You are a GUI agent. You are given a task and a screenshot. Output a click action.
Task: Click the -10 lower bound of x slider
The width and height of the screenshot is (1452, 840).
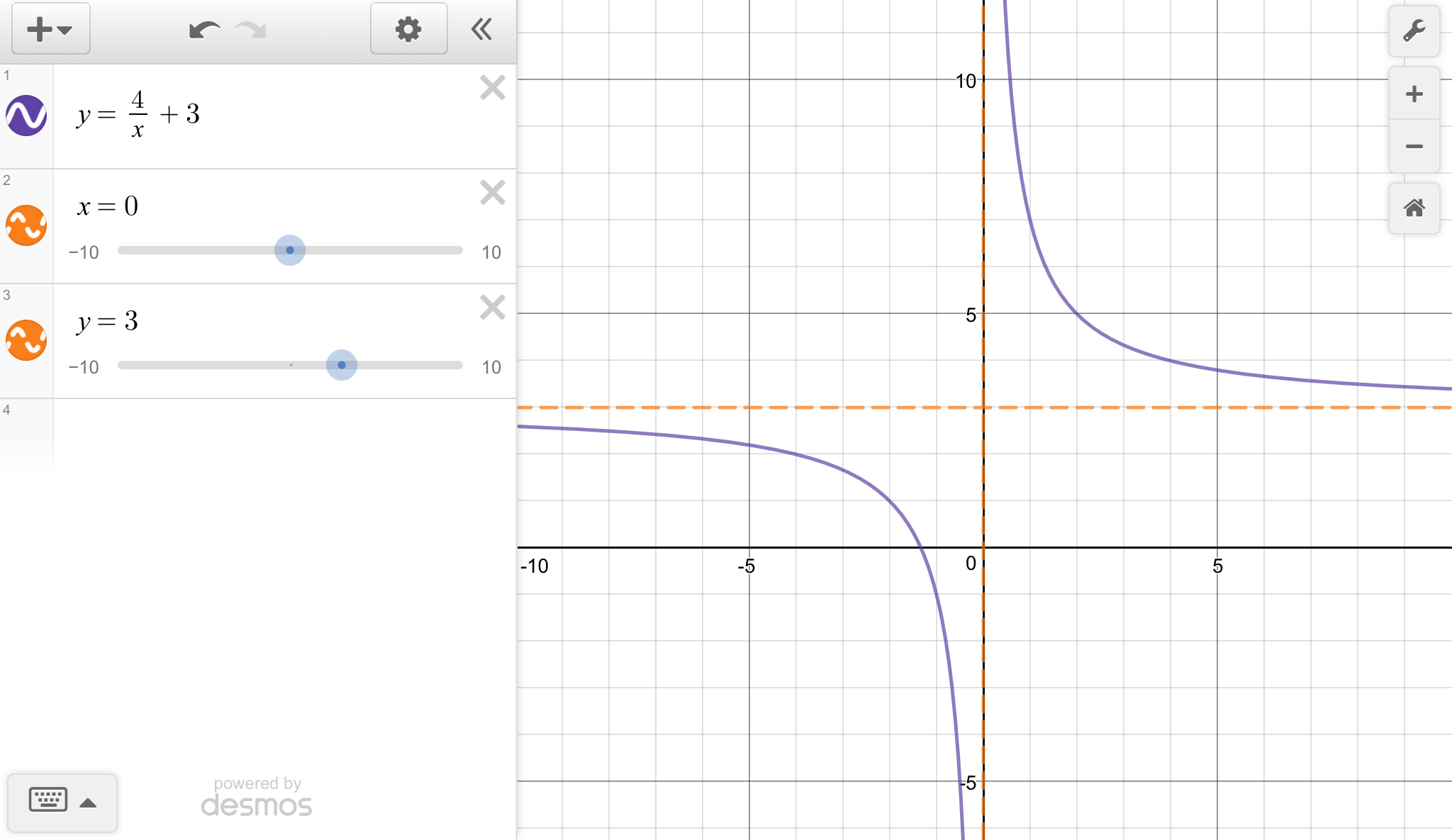(84, 252)
